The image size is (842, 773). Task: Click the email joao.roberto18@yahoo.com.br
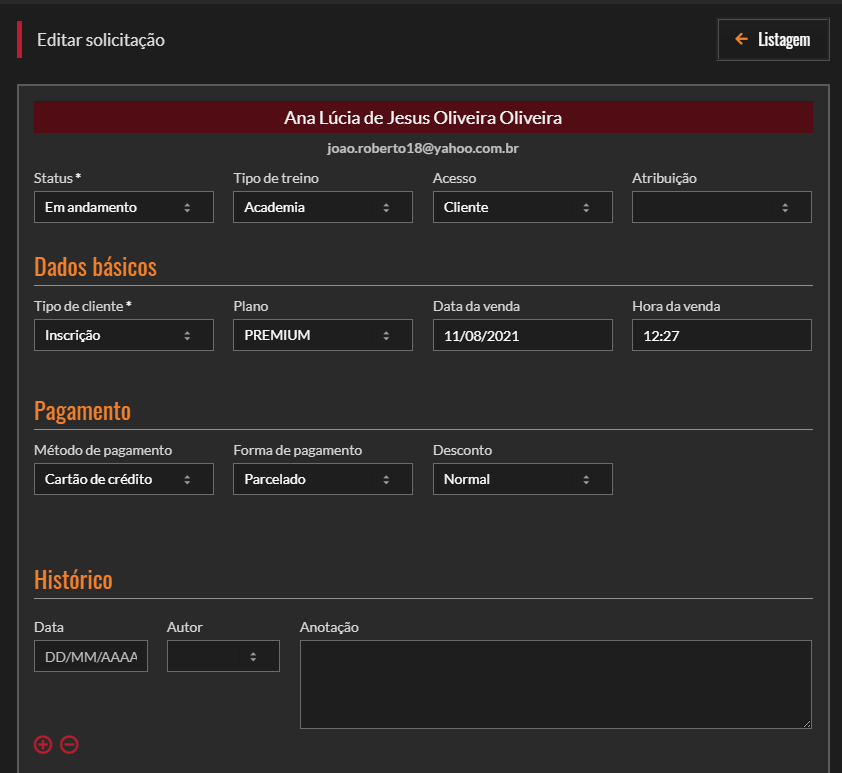point(423,148)
